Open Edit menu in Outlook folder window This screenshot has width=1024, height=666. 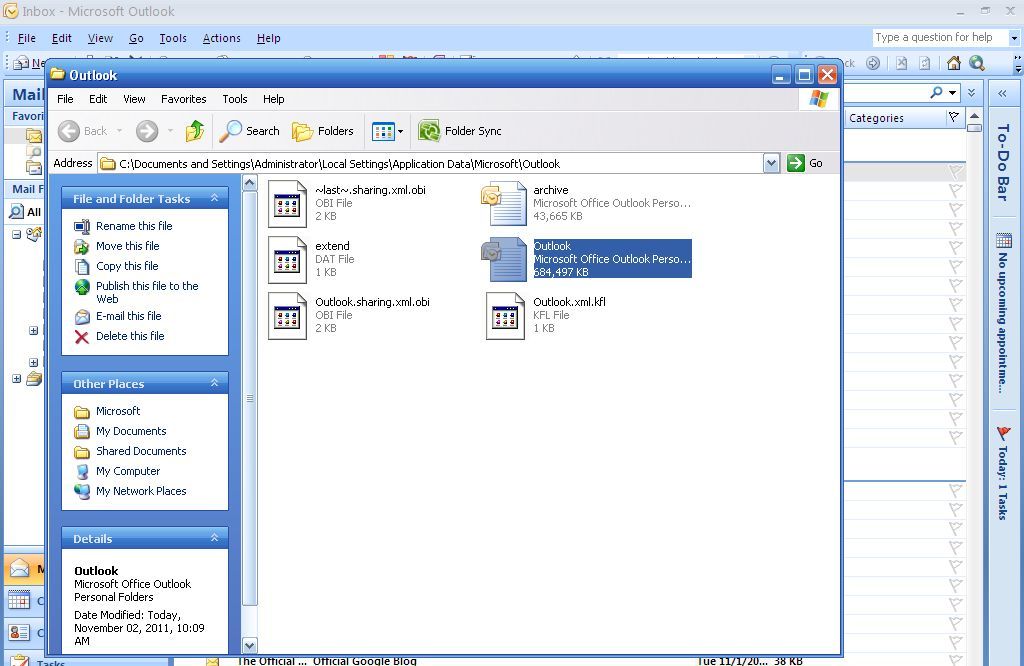click(98, 99)
